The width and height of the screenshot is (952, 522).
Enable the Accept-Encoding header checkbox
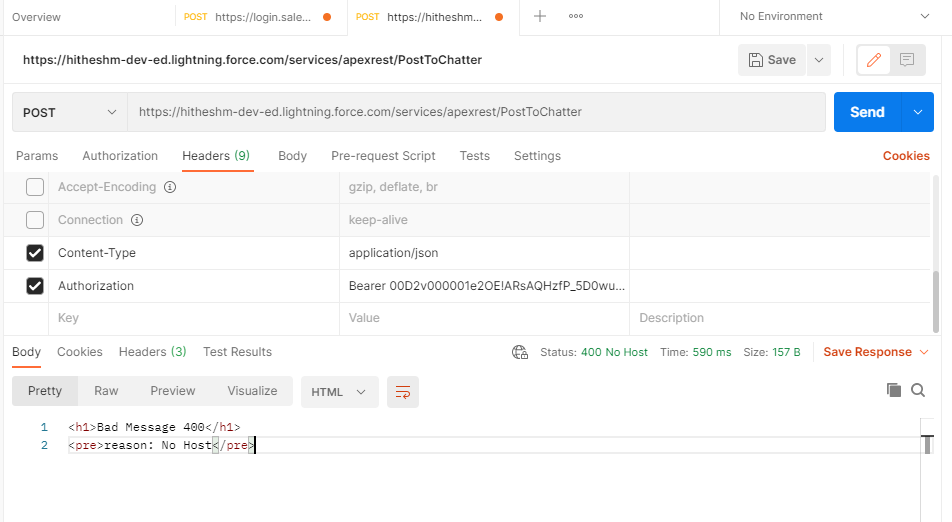(35, 187)
